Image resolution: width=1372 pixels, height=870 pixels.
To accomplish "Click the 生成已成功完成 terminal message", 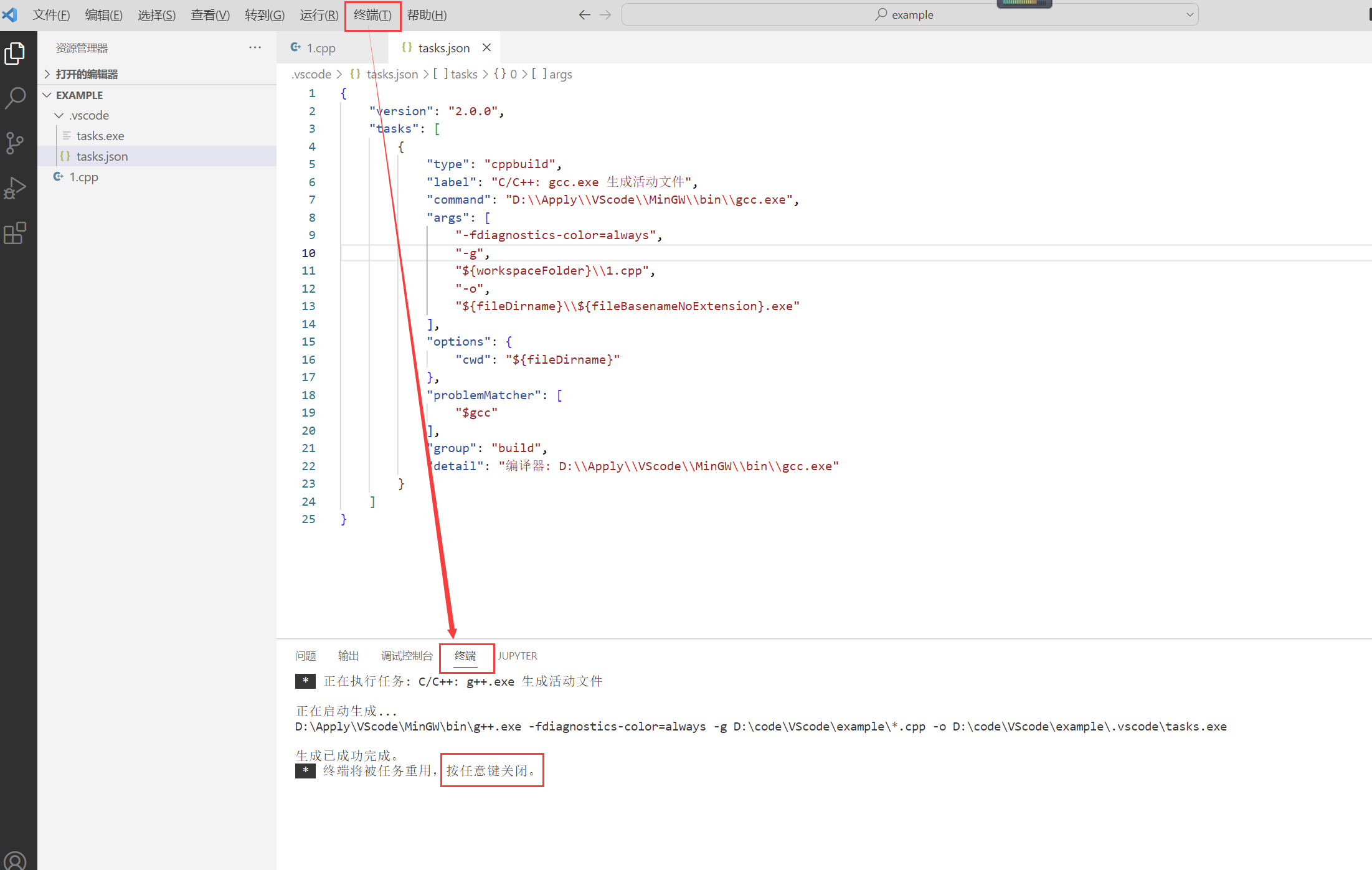I will point(347,755).
